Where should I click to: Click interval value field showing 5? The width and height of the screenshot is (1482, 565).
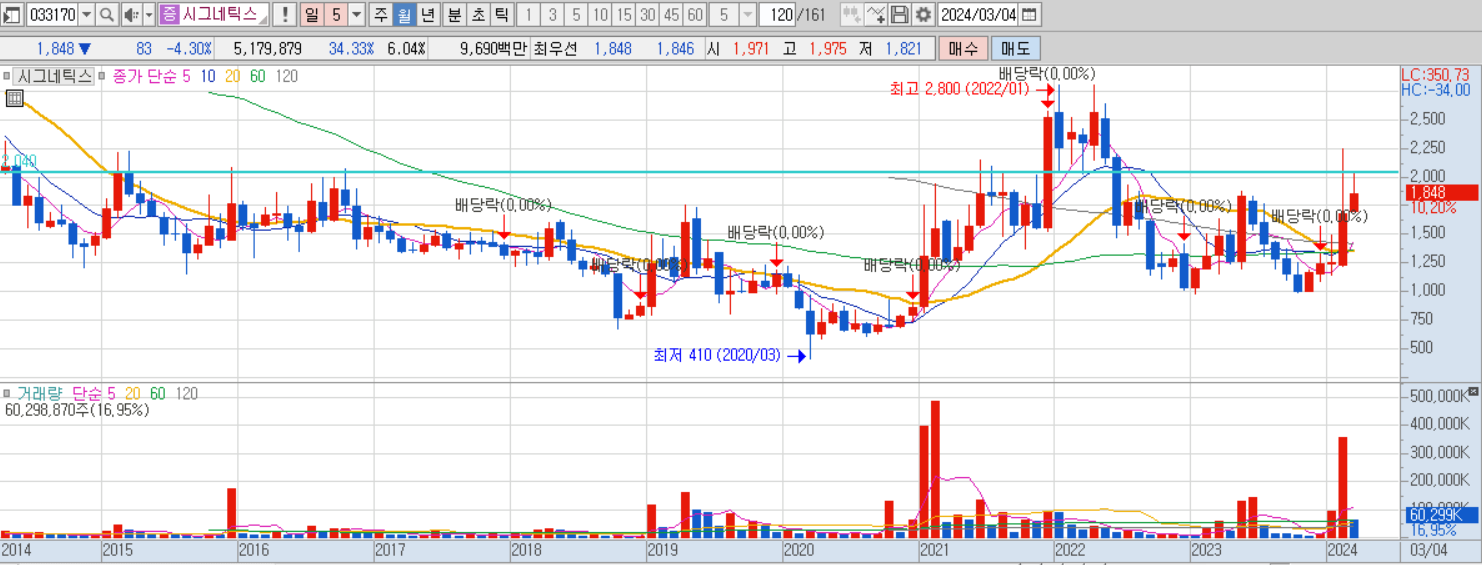click(724, 14)
